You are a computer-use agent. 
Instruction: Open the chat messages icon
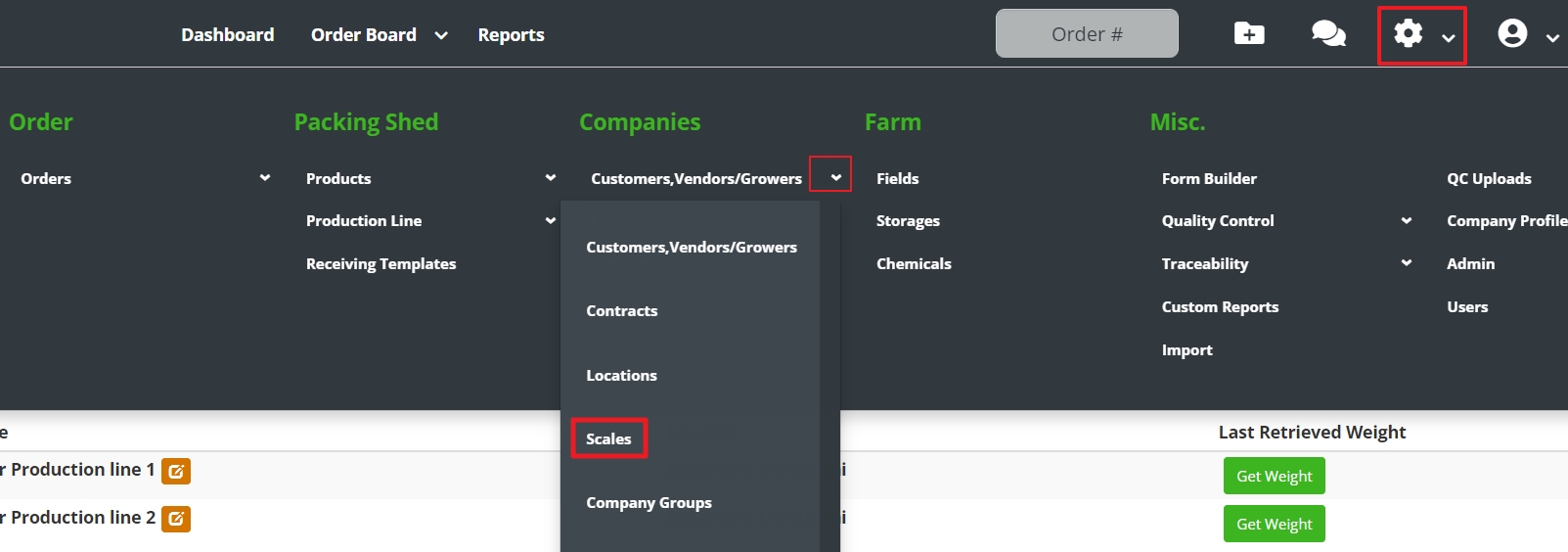pyautogui.click(x=1327, y=34)
